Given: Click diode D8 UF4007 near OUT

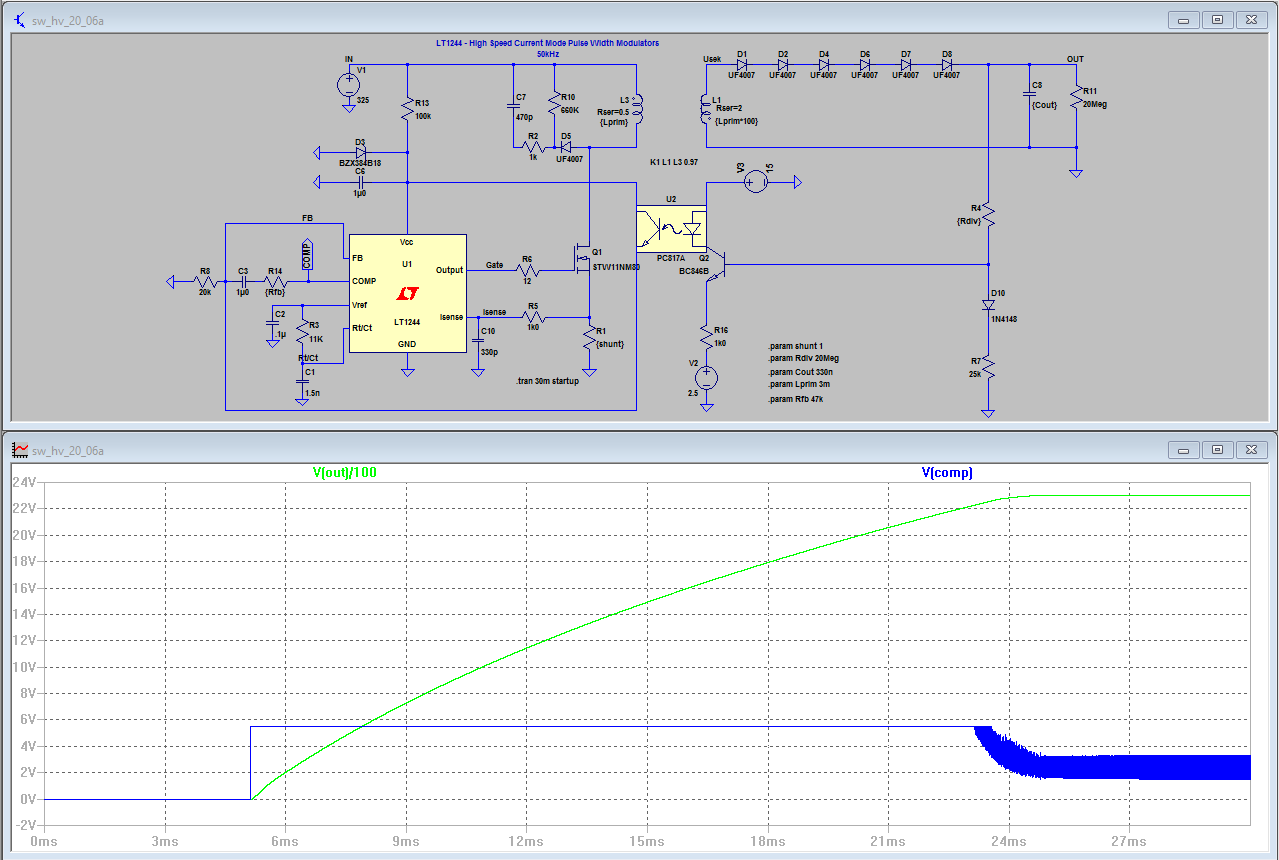Looking at the screenshot, I should click(x=947, y=65).
